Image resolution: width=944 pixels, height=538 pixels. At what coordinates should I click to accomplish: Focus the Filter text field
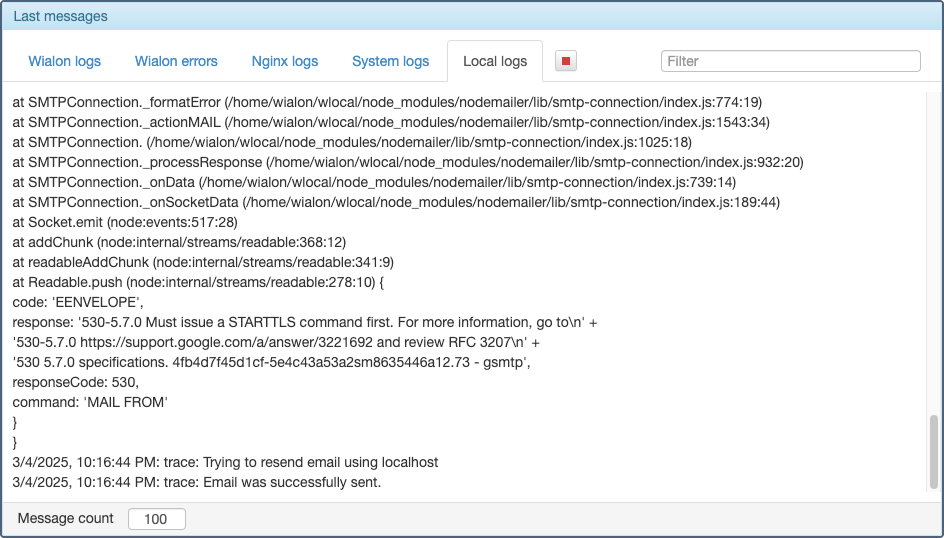[x=790, y=61]
